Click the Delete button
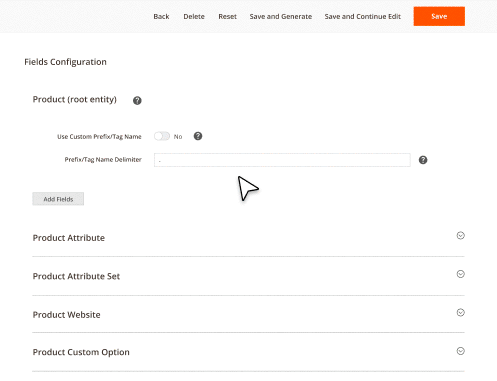The width and height of the screenshot is (497, 381). pos(194,16)
